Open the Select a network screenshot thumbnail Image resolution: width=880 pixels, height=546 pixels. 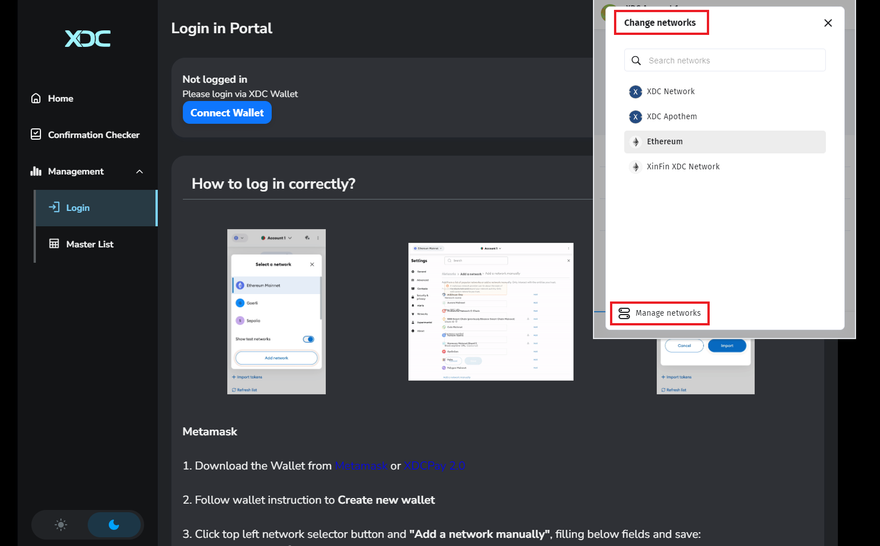(x=276, y=312)
